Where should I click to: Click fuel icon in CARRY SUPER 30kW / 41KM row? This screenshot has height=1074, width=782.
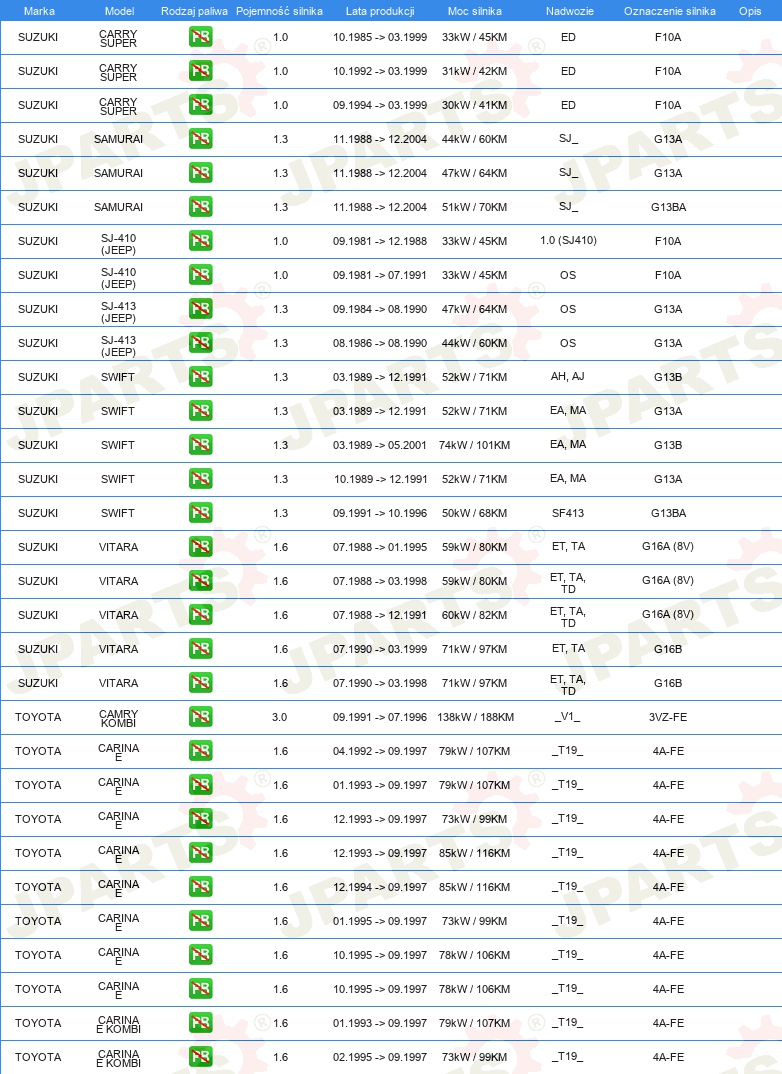[201, 105]
